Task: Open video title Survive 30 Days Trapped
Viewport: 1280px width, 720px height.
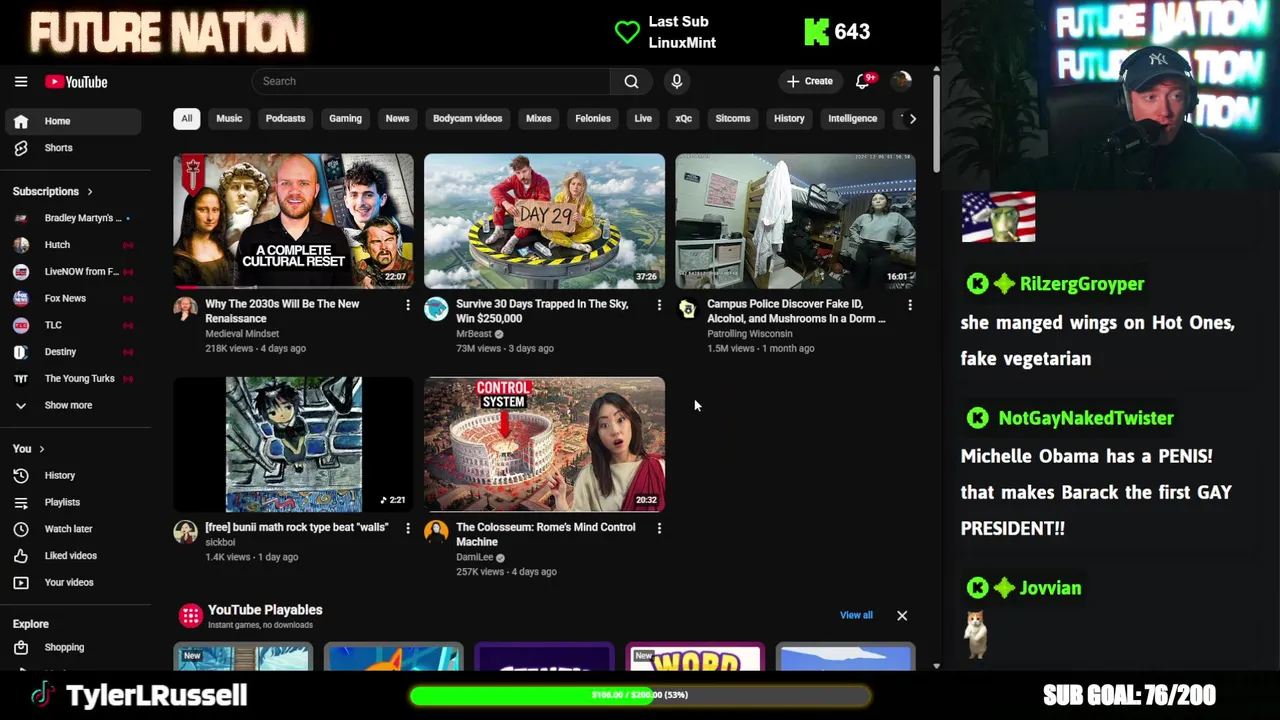Action: tap(542, 311)
